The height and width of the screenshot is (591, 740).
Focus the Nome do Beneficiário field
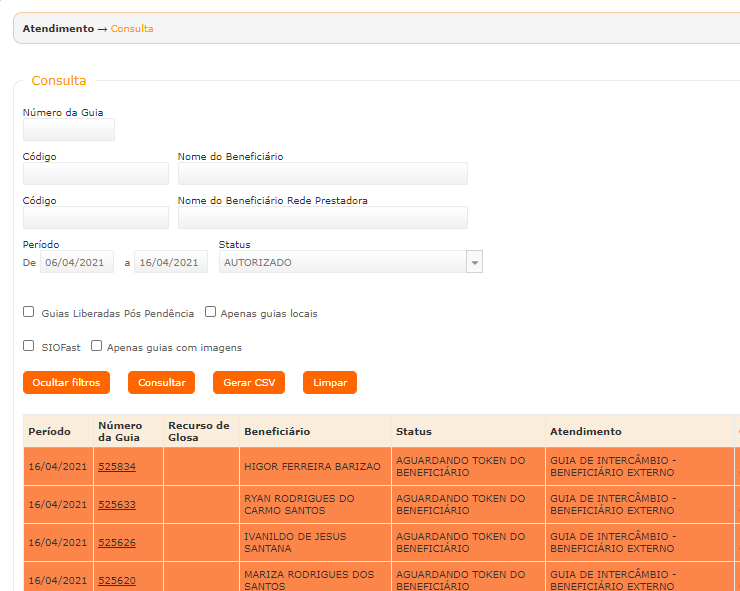click(x=322, y=174)
